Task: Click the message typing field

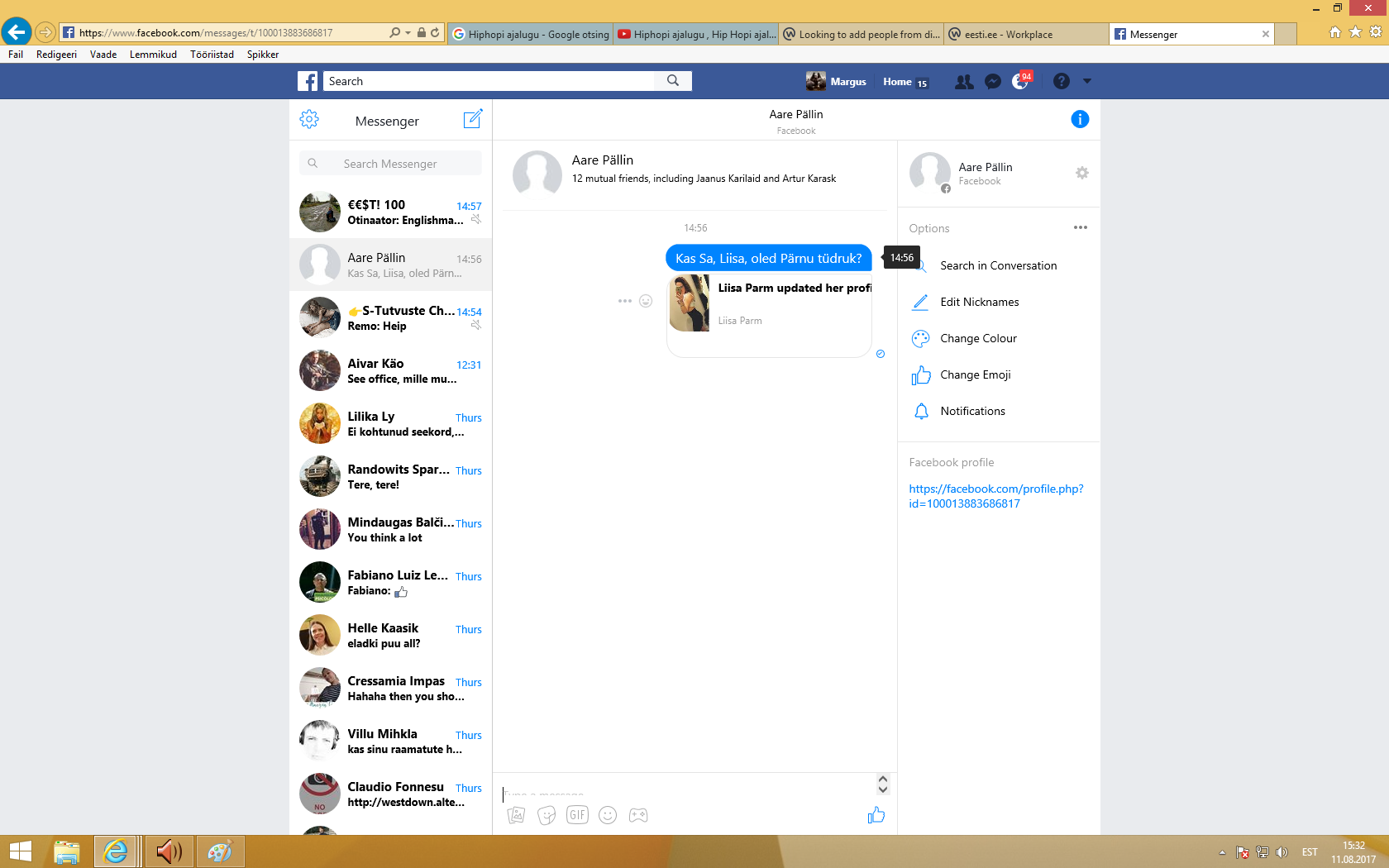Action: pyautogui.click(x=688, y=794)
